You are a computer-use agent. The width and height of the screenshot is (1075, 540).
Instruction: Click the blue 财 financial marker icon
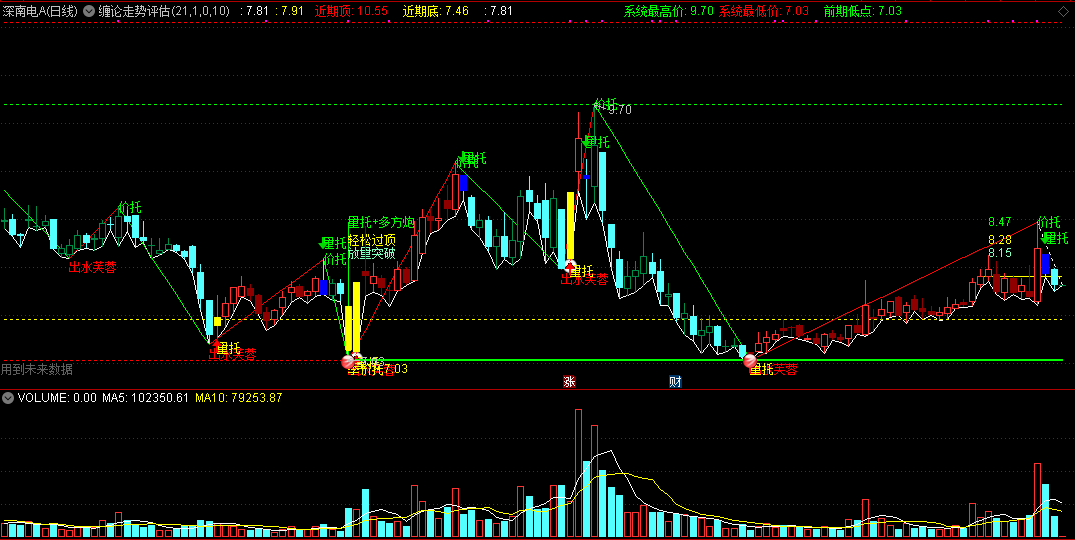675,382
